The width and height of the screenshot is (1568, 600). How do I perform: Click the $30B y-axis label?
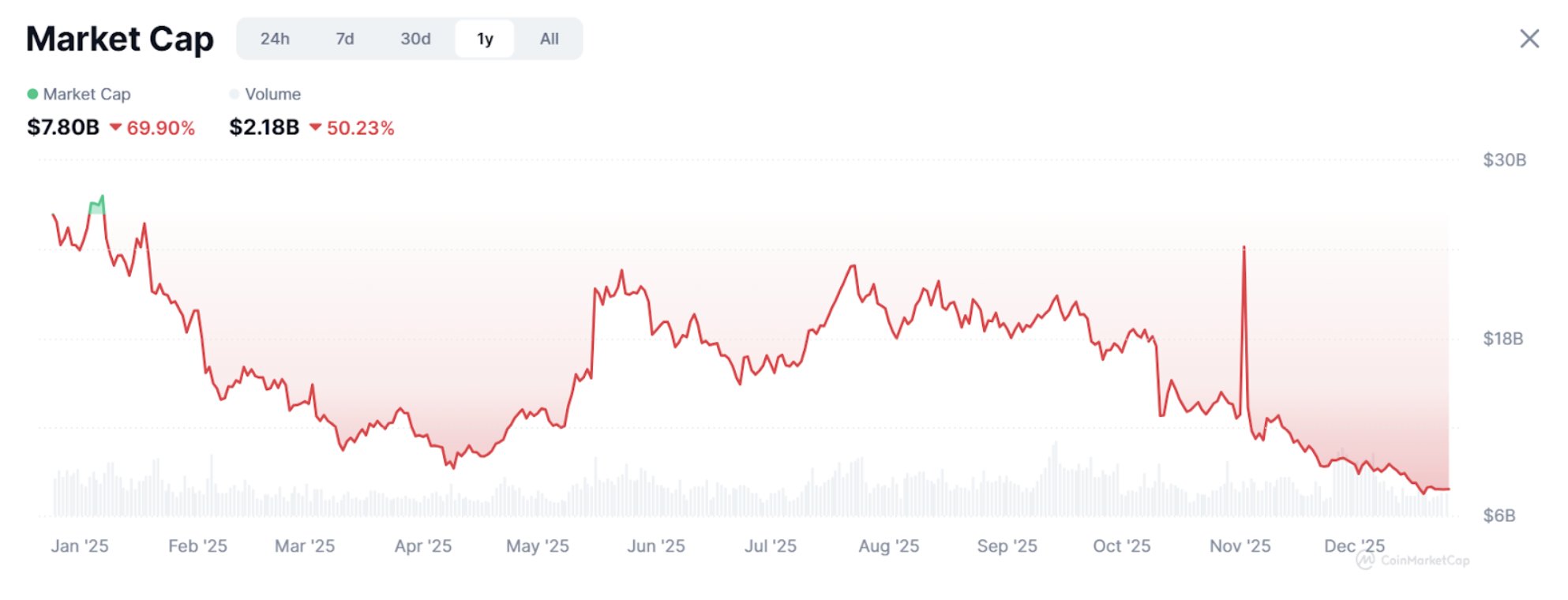point(1504,160)
